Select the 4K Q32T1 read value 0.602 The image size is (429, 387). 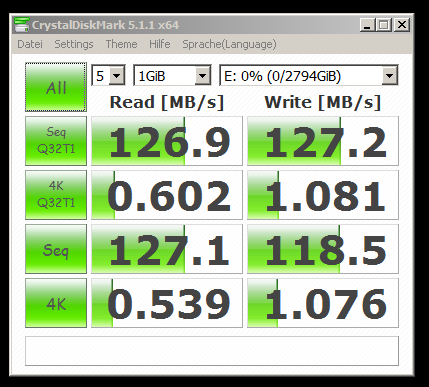pyautogui.click(x=167, y=195)
